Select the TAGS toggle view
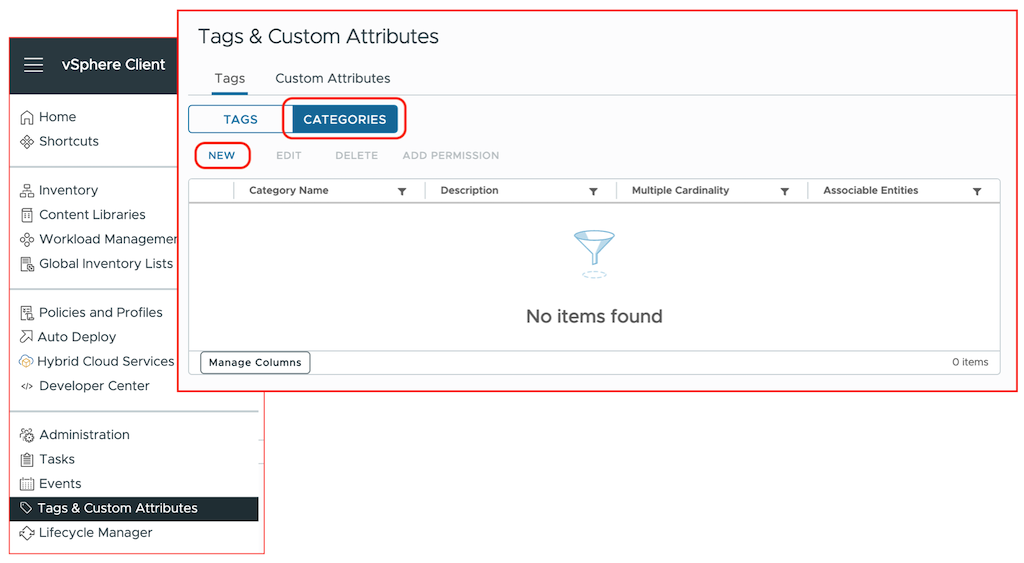Image resolution: width=1024 pixels, height=563 pixels. pyautogui.click(x=240, y=120)
